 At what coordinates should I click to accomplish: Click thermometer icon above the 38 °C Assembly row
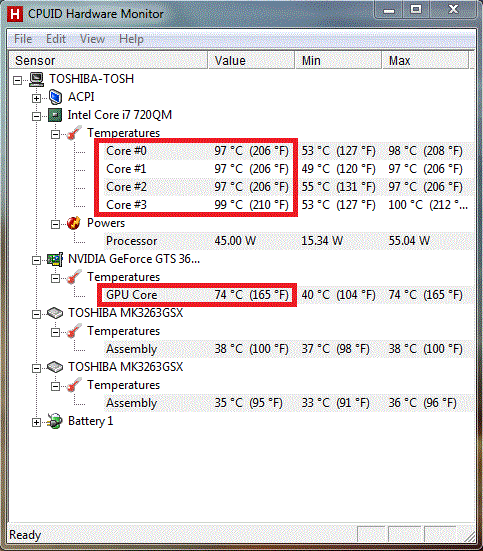(74, 331)
